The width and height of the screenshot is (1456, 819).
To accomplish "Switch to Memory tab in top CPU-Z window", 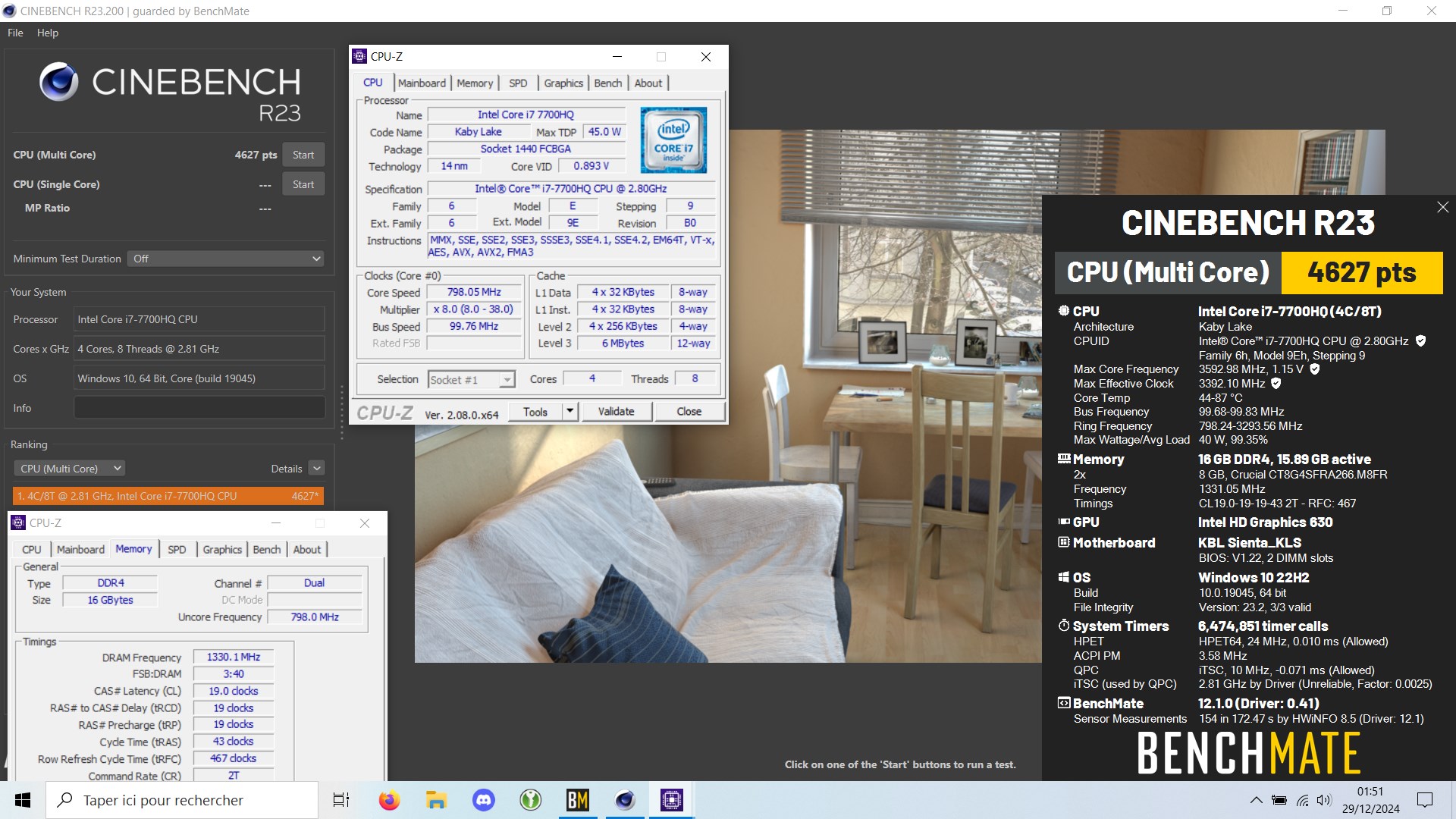I will click(475, 83).
